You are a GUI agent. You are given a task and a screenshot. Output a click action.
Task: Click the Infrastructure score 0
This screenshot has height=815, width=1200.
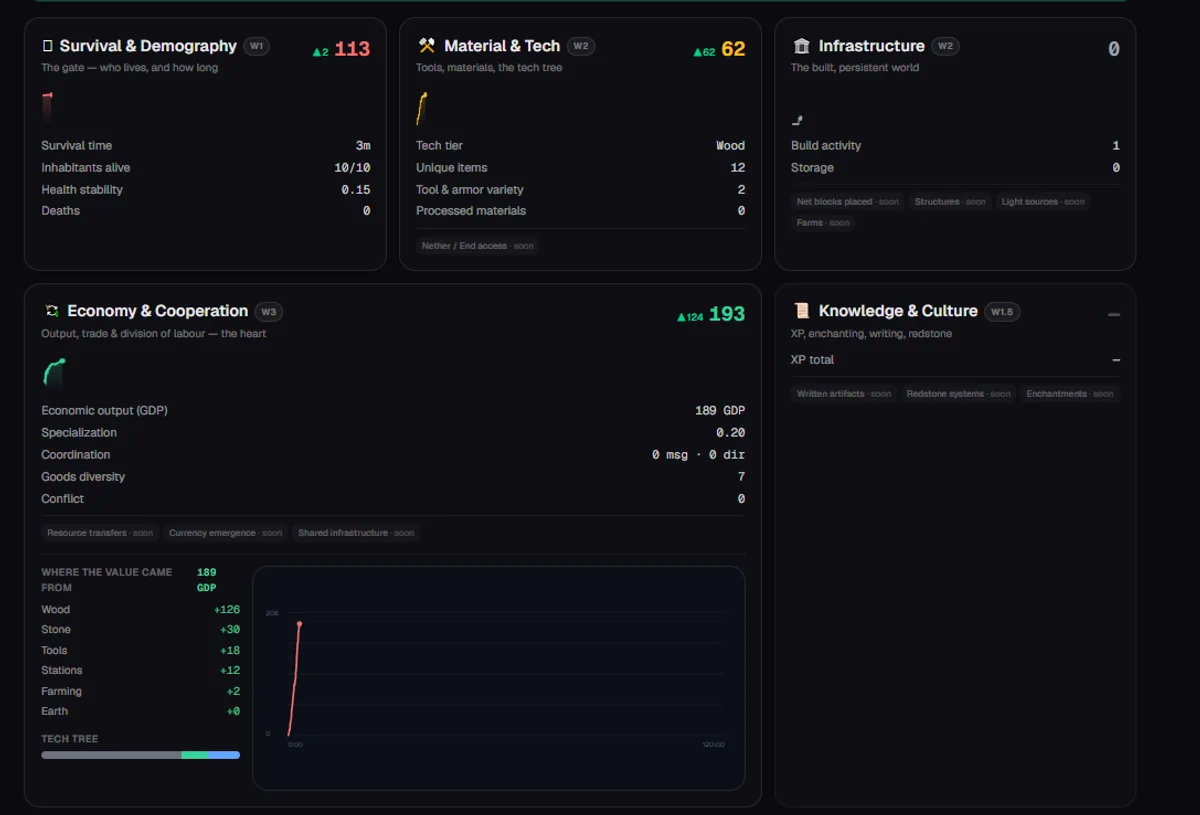1114,49
